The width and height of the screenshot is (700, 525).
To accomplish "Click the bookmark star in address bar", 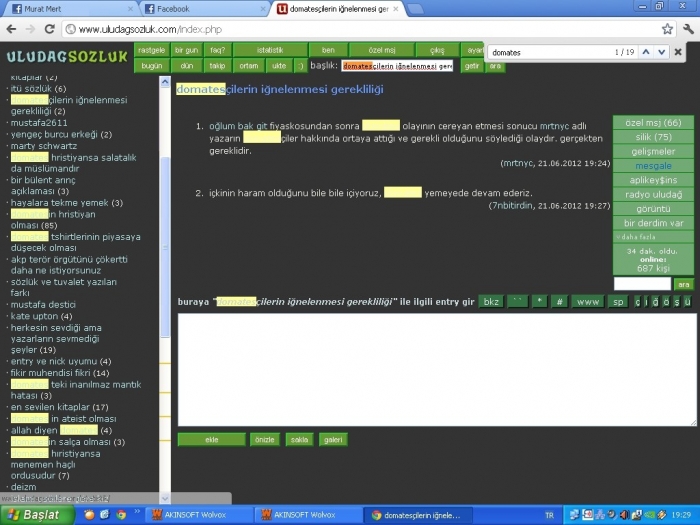I will click(x=667, y=29).
